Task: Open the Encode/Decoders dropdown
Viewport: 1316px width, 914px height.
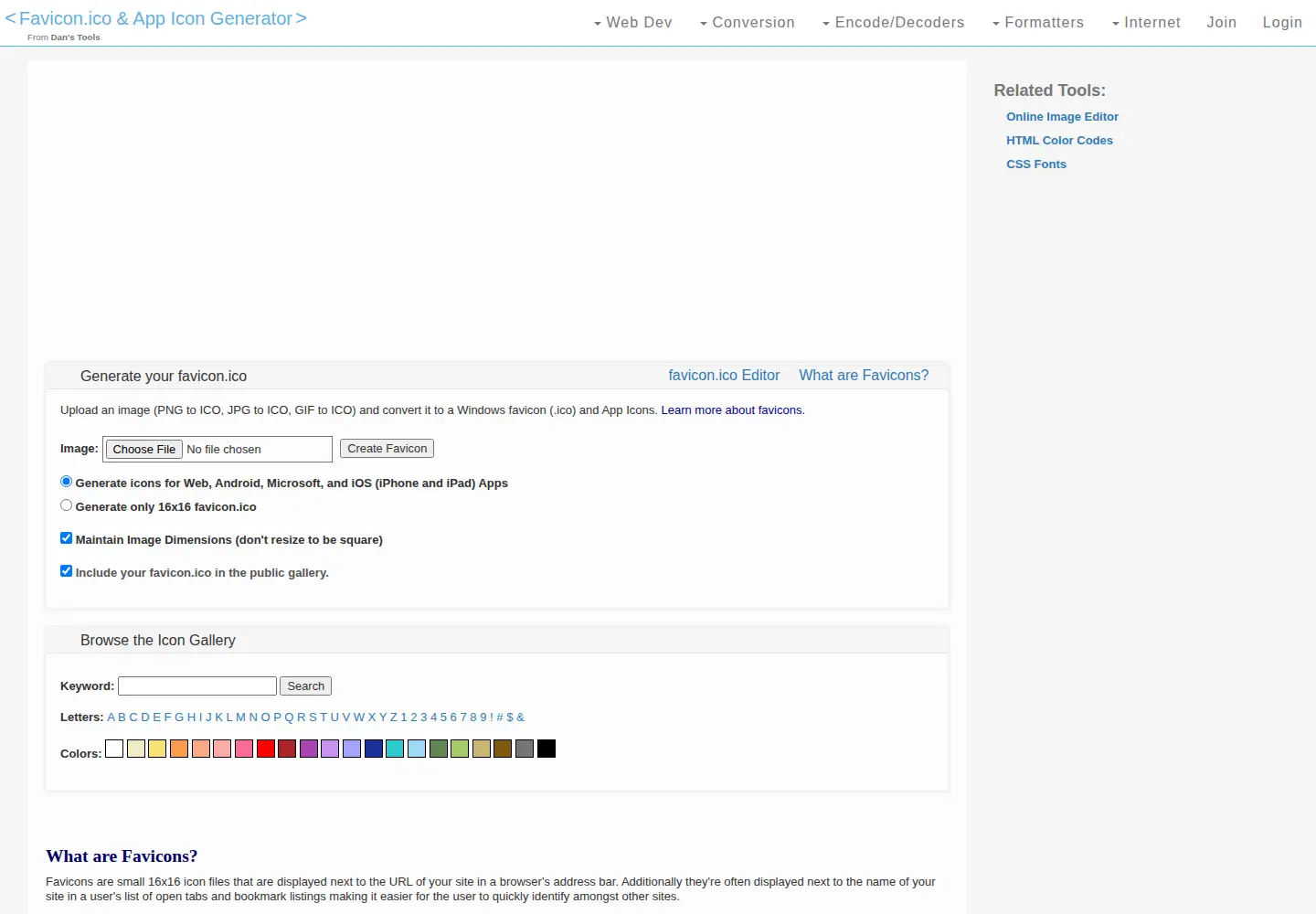Action: point(893,23)
